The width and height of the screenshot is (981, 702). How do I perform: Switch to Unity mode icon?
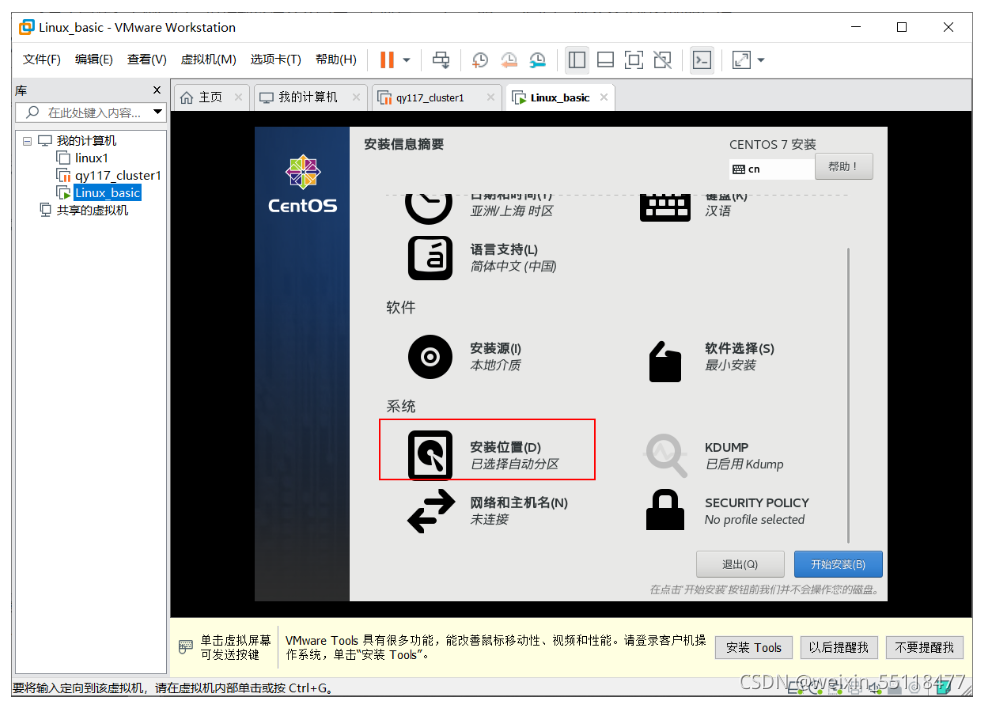click(x=663, y=60)
